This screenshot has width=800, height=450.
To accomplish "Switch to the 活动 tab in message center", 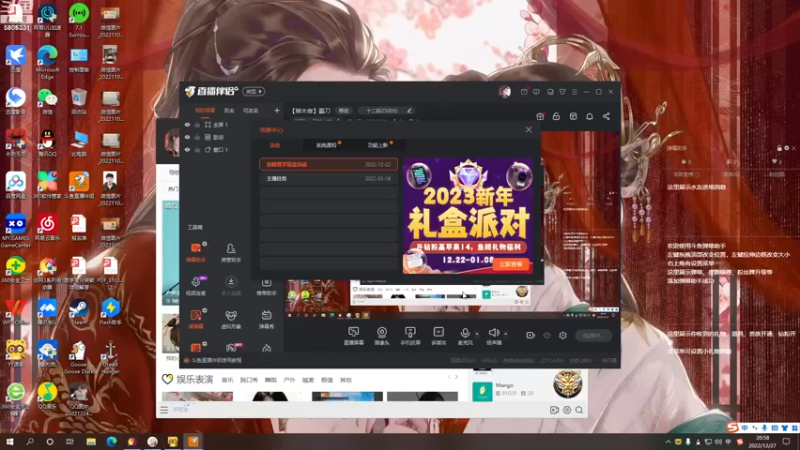I will 275,145.
